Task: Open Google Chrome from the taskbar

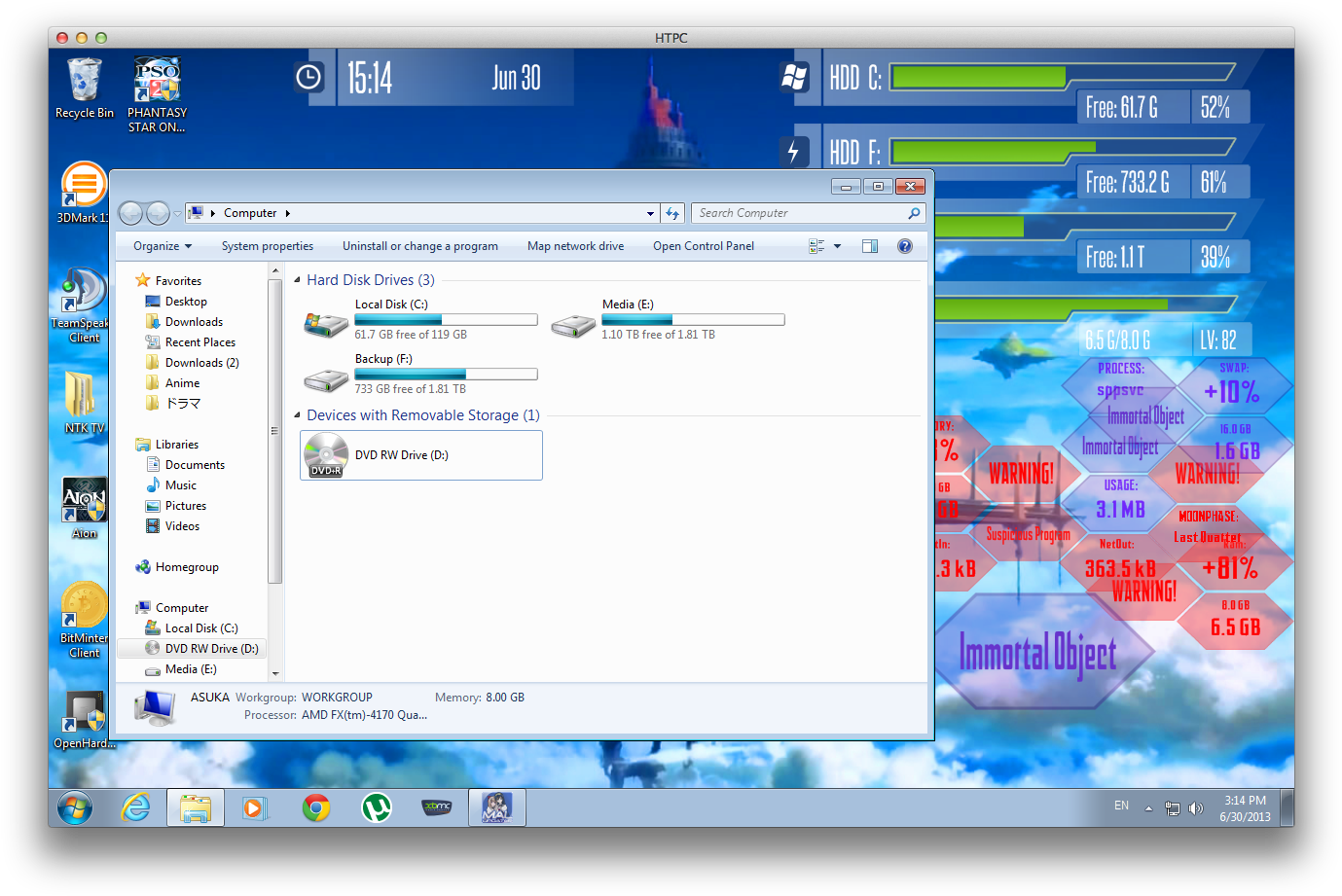Action: (315, 807)
